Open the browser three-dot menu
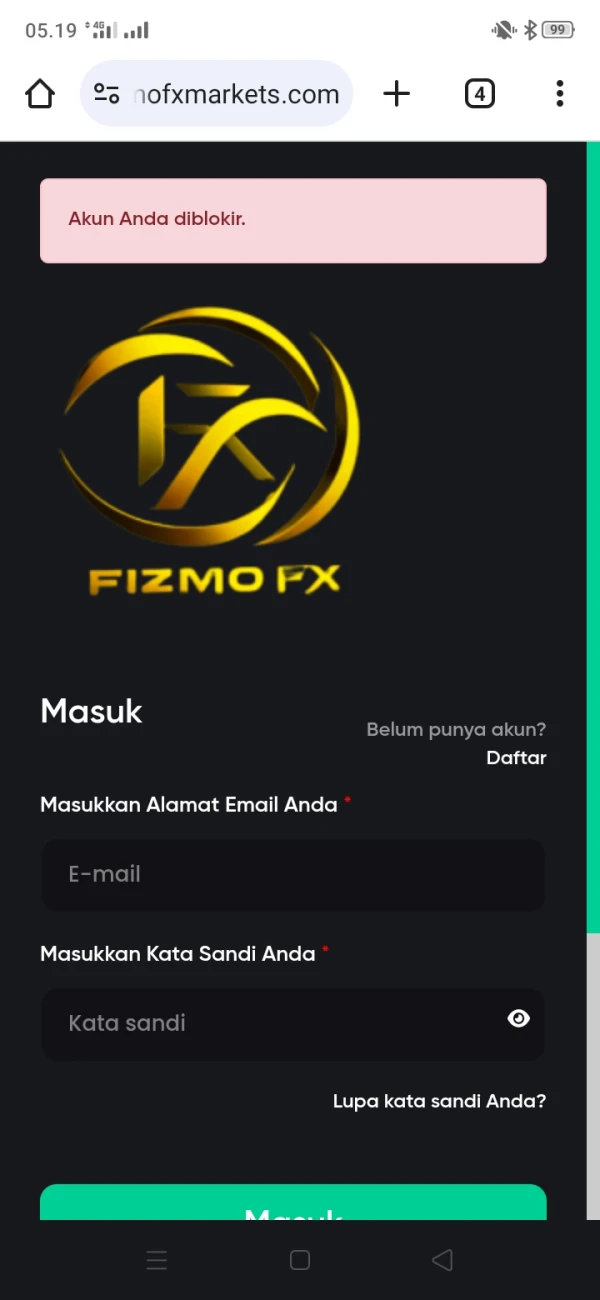 pos(560,94)
